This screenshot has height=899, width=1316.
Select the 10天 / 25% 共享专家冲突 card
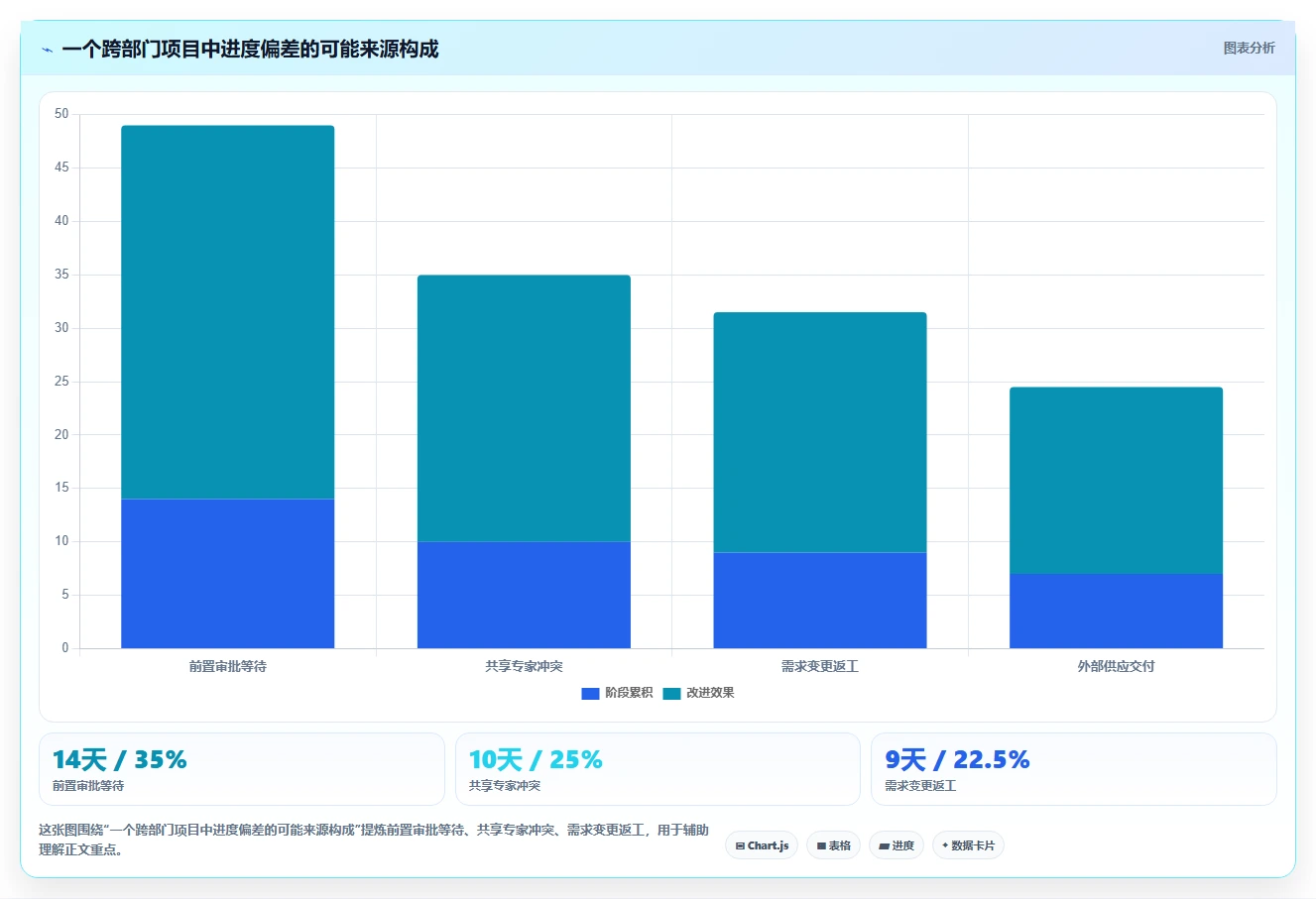[x=658, y=769]
